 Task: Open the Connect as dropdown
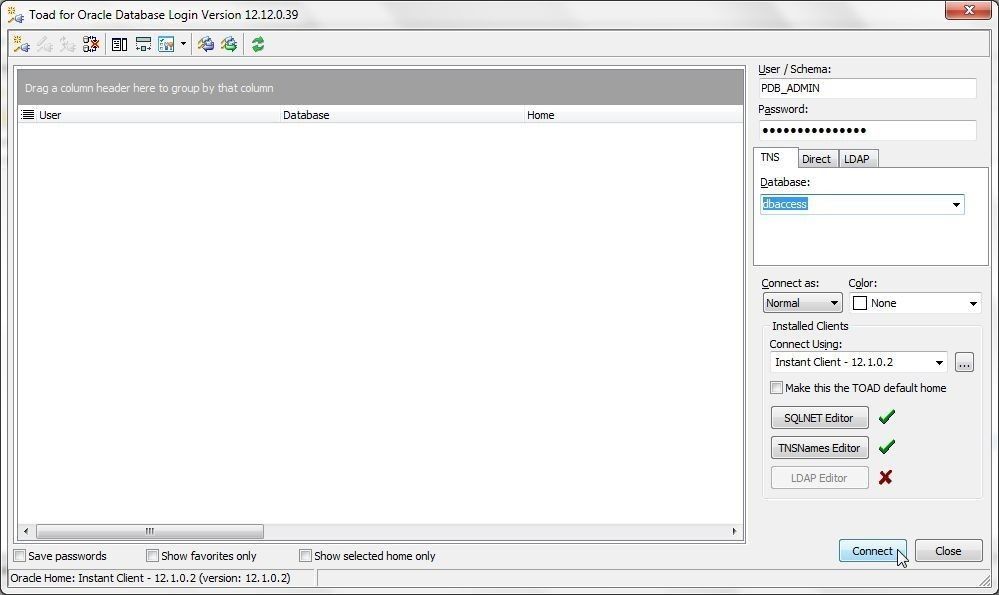coord(802,303)
